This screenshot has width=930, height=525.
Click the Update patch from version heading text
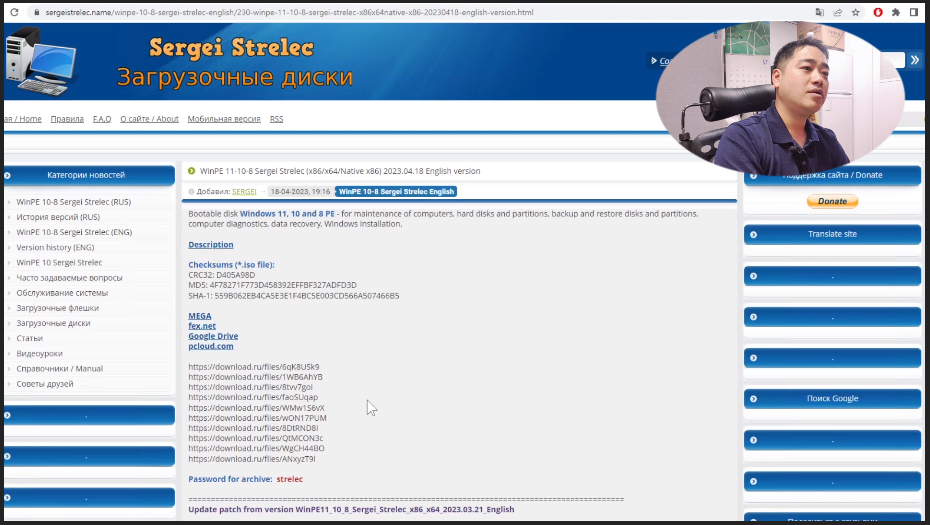[351, 509]
